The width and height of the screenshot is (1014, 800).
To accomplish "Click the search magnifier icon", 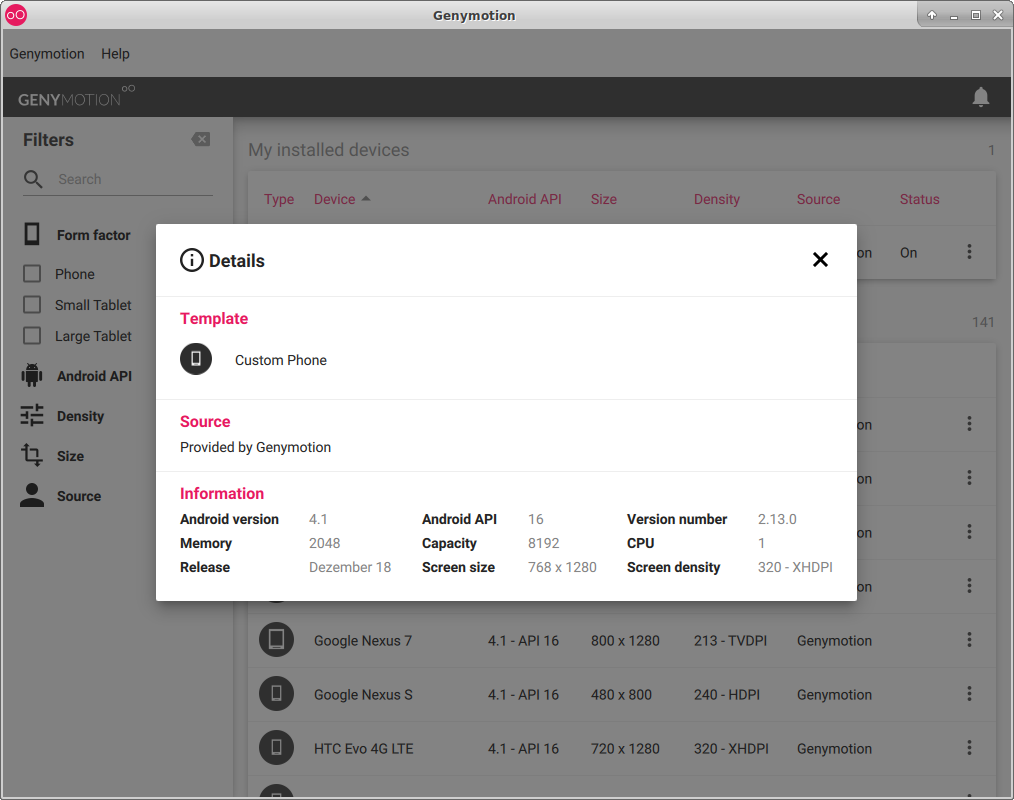I will pyautogui.click(x=33, y=179).
